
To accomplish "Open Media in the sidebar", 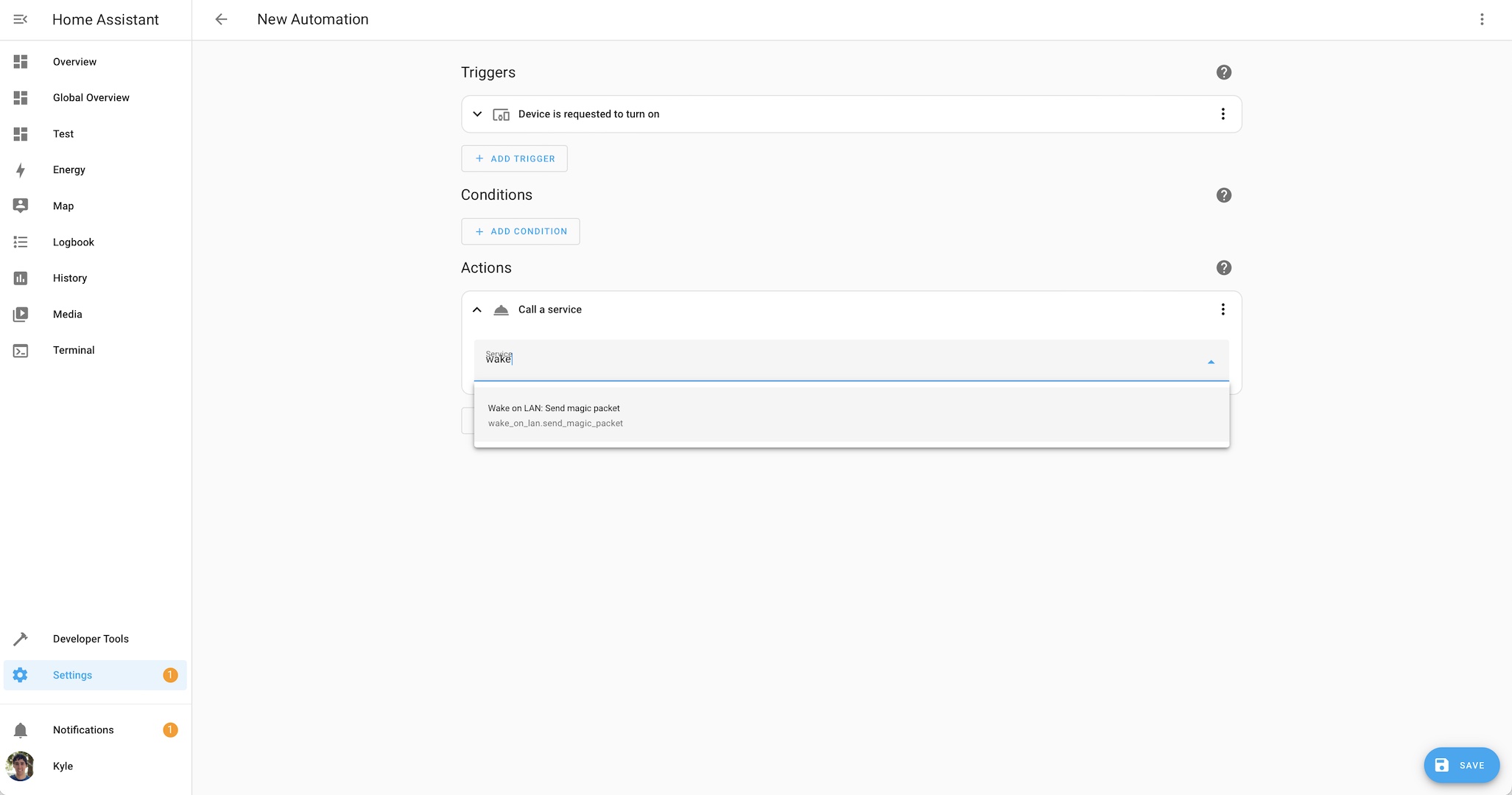I will tap(96, 315).
